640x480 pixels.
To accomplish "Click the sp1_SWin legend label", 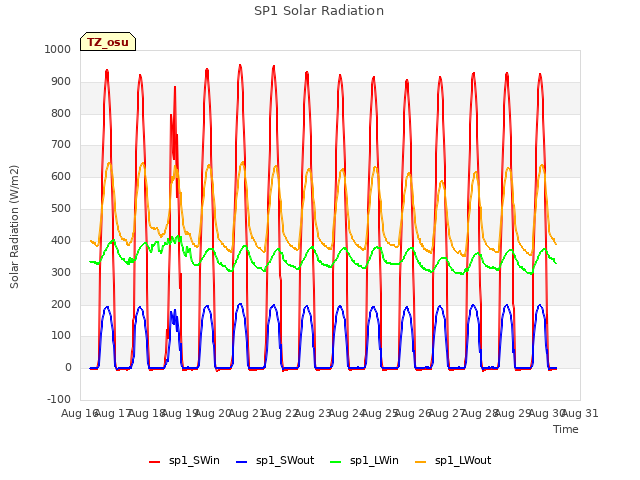I will pyautogui.click(x=194, y=460).
